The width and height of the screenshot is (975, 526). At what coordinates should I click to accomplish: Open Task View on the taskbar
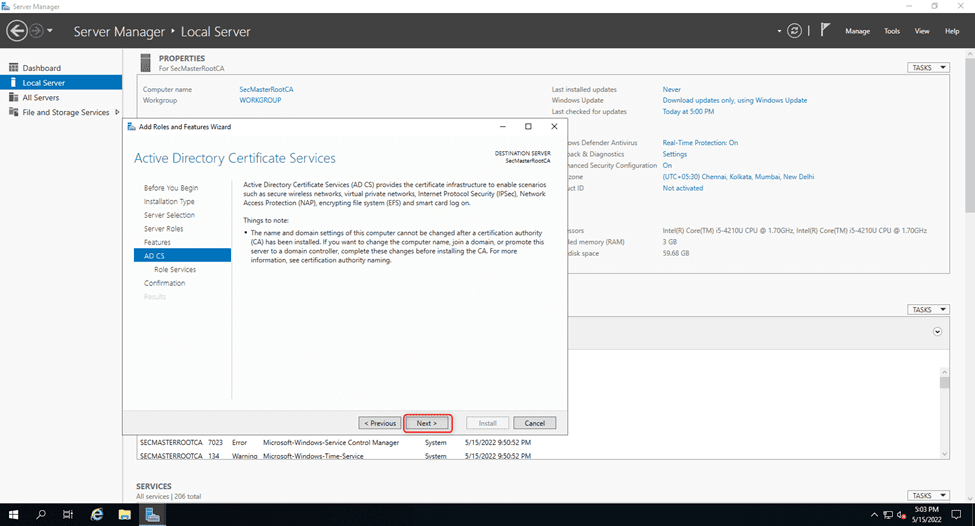(x=68, y=515)
